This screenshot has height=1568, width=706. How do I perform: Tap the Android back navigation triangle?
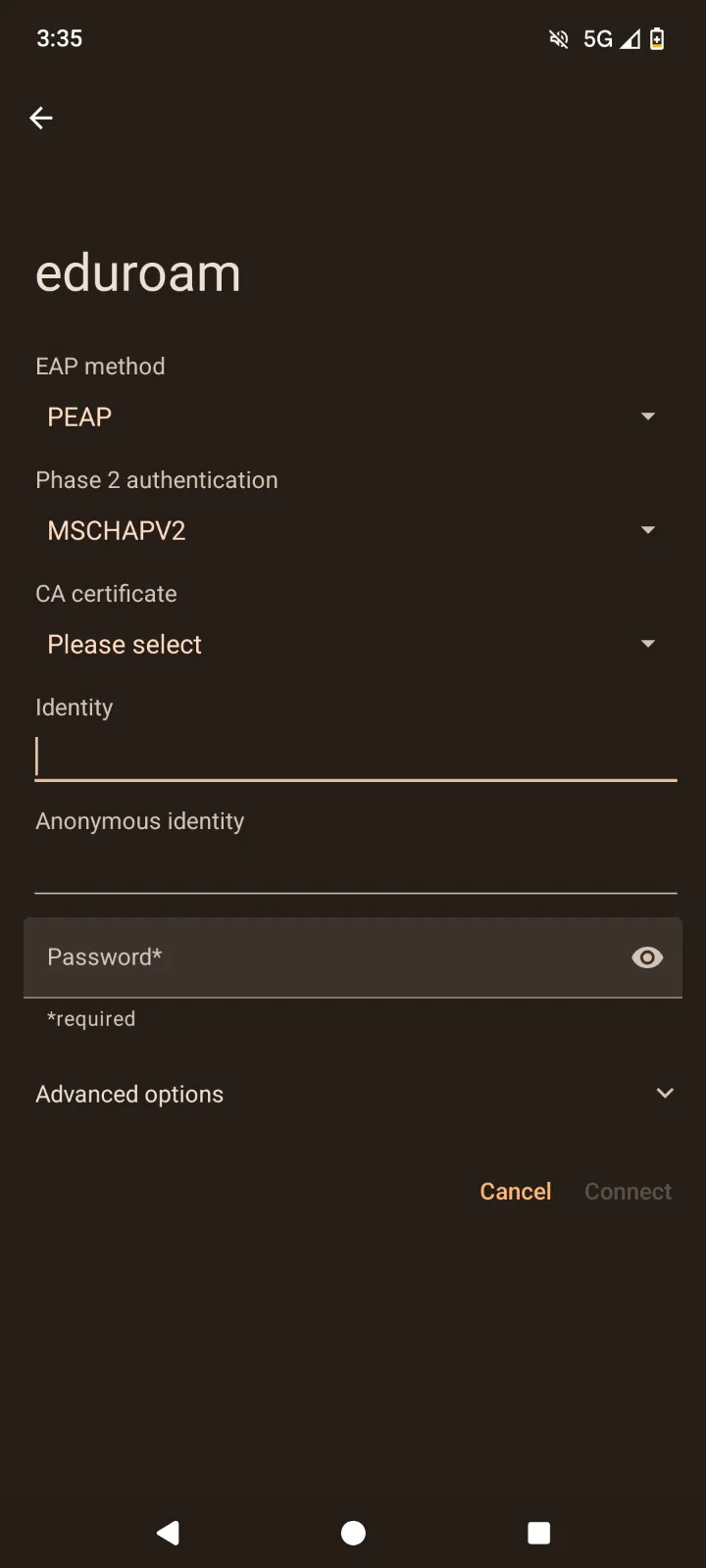click(x=168, y=1533)
